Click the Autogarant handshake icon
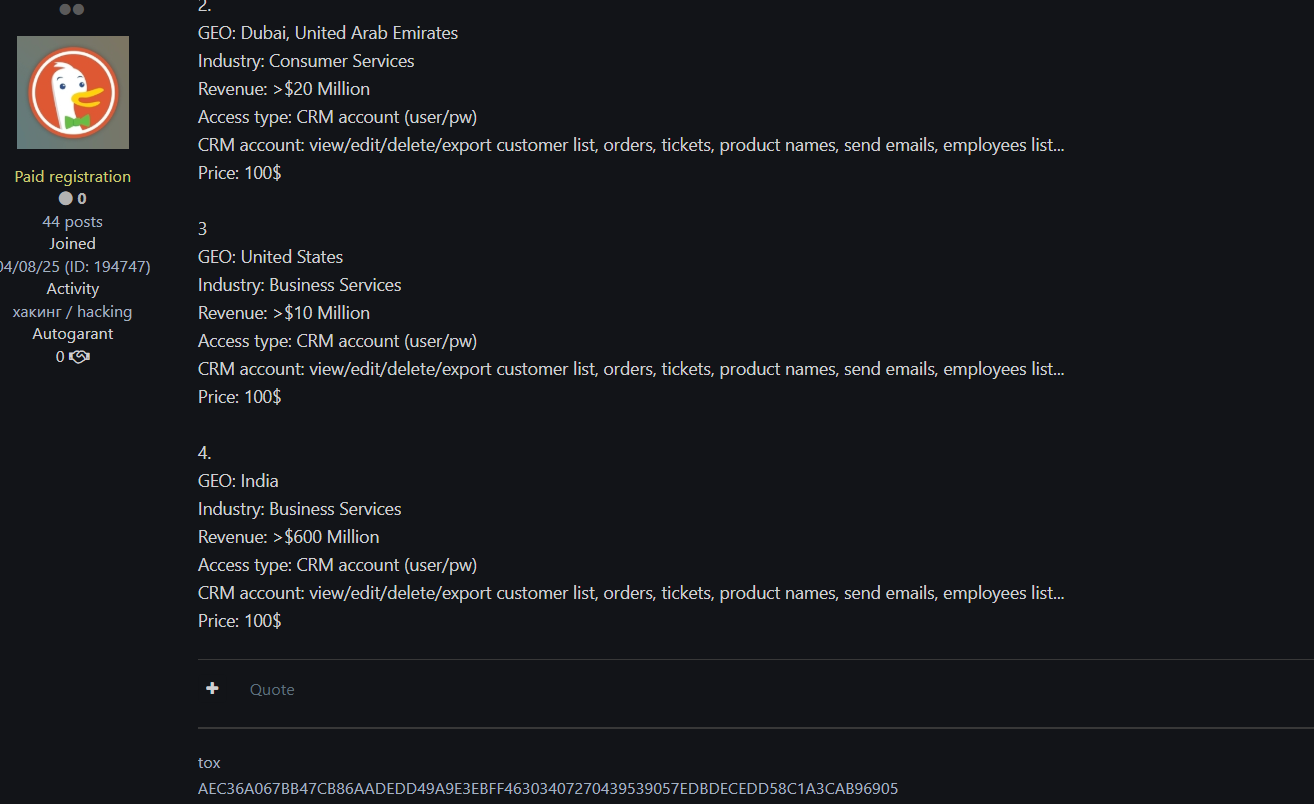This screenshot has height=804, width=1314. click(80, 357)
